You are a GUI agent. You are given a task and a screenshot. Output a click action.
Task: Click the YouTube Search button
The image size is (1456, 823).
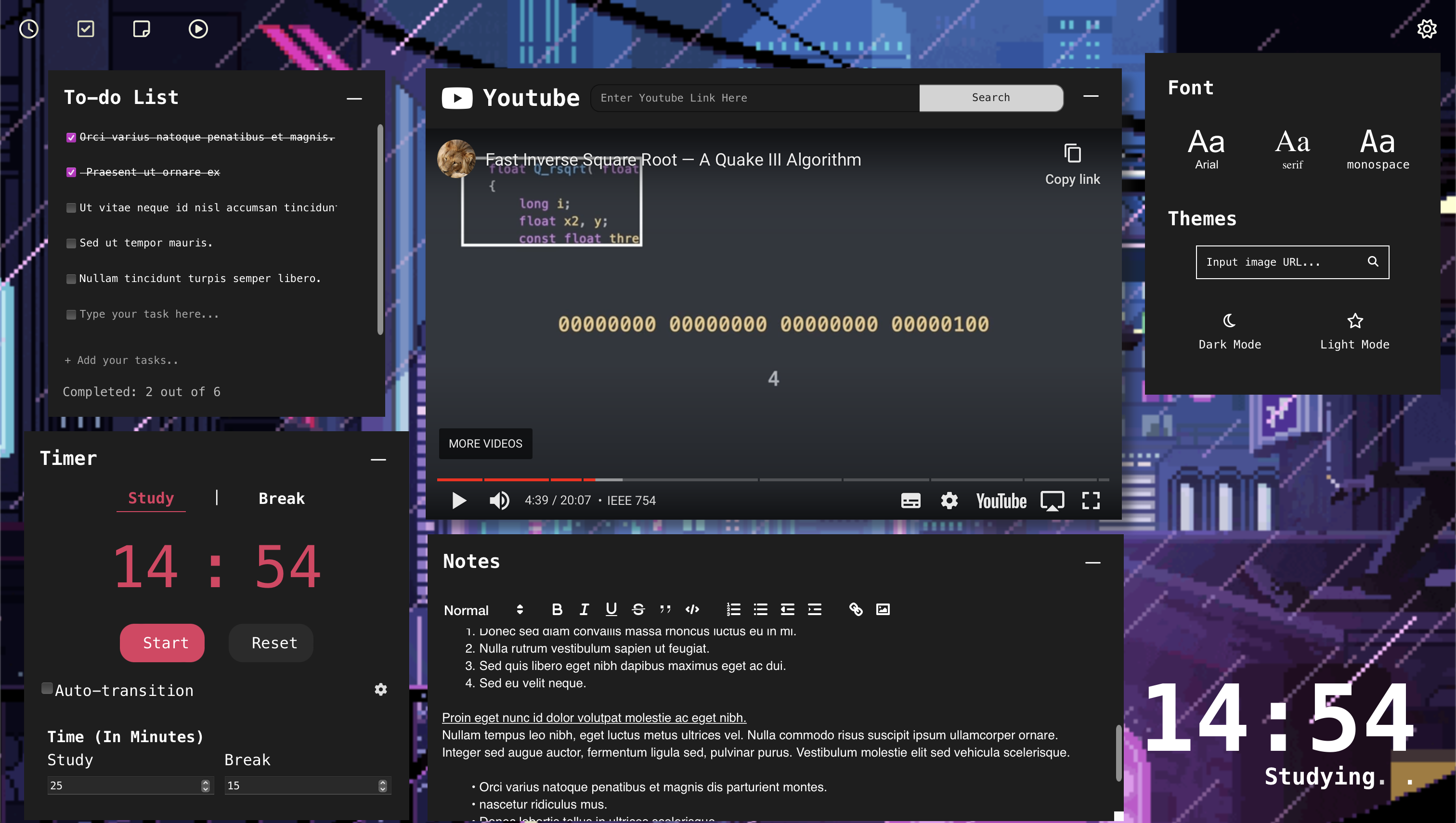(x=990, y=98)
